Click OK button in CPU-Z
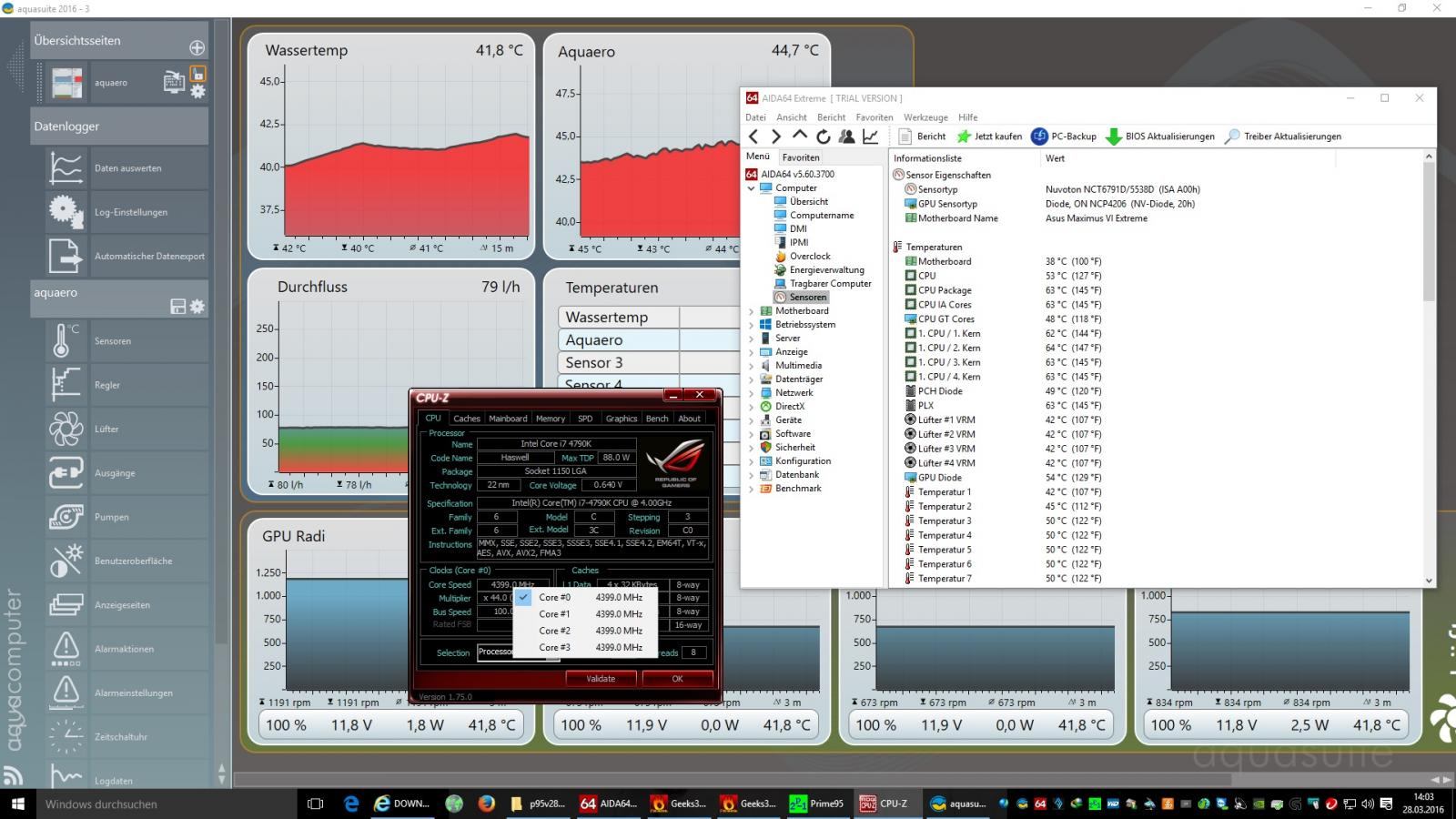 pyautogui.click(x=677, y=679)
